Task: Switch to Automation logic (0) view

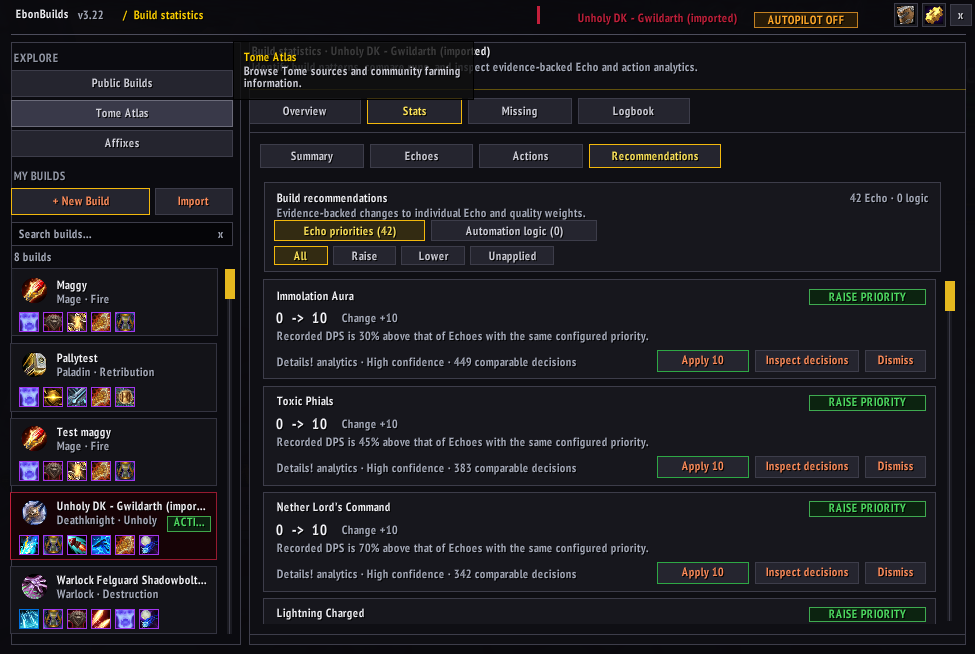Action: click(x=514, y=231)
